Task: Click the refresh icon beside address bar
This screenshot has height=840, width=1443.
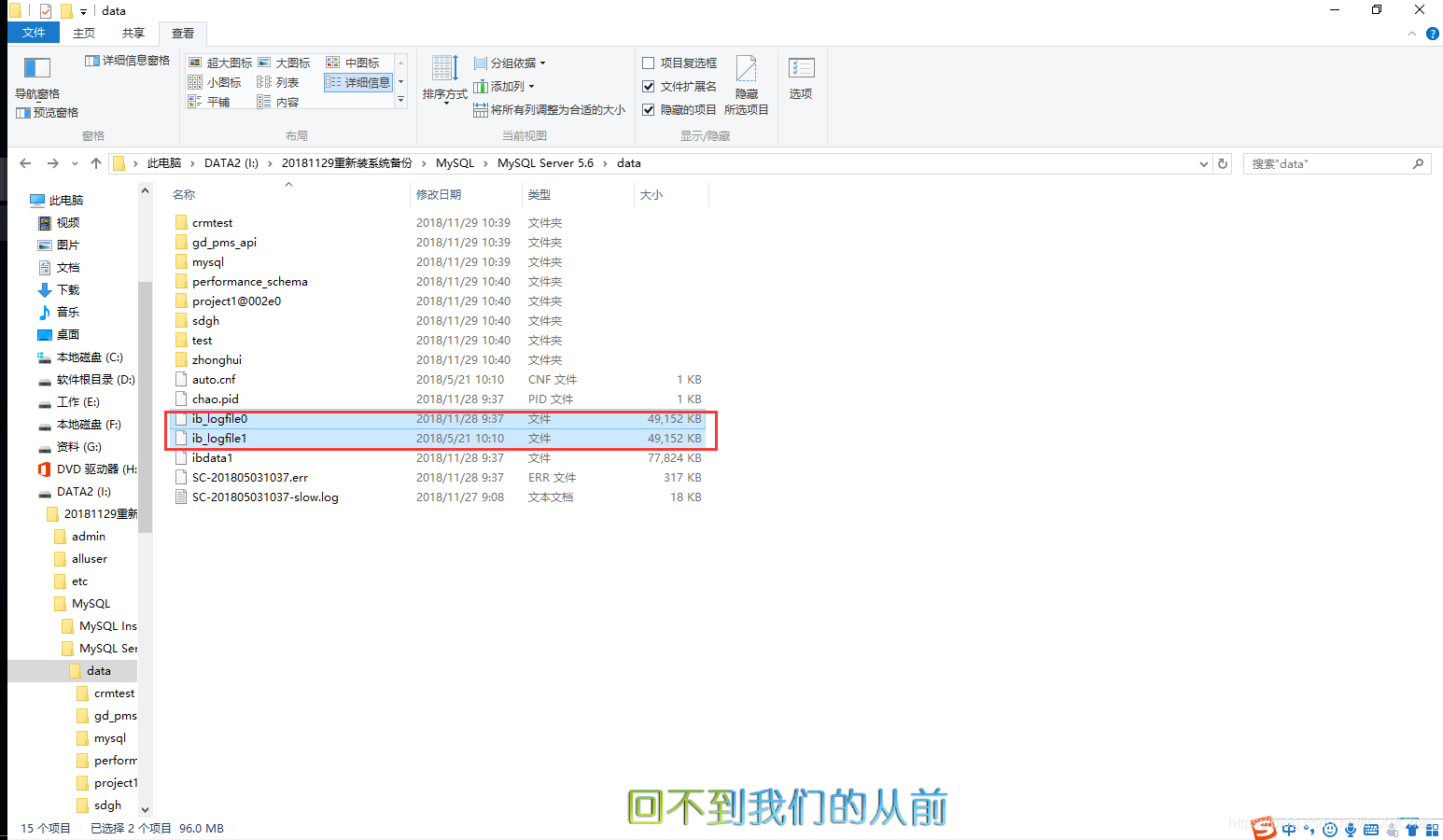Action: point(1223,162)
